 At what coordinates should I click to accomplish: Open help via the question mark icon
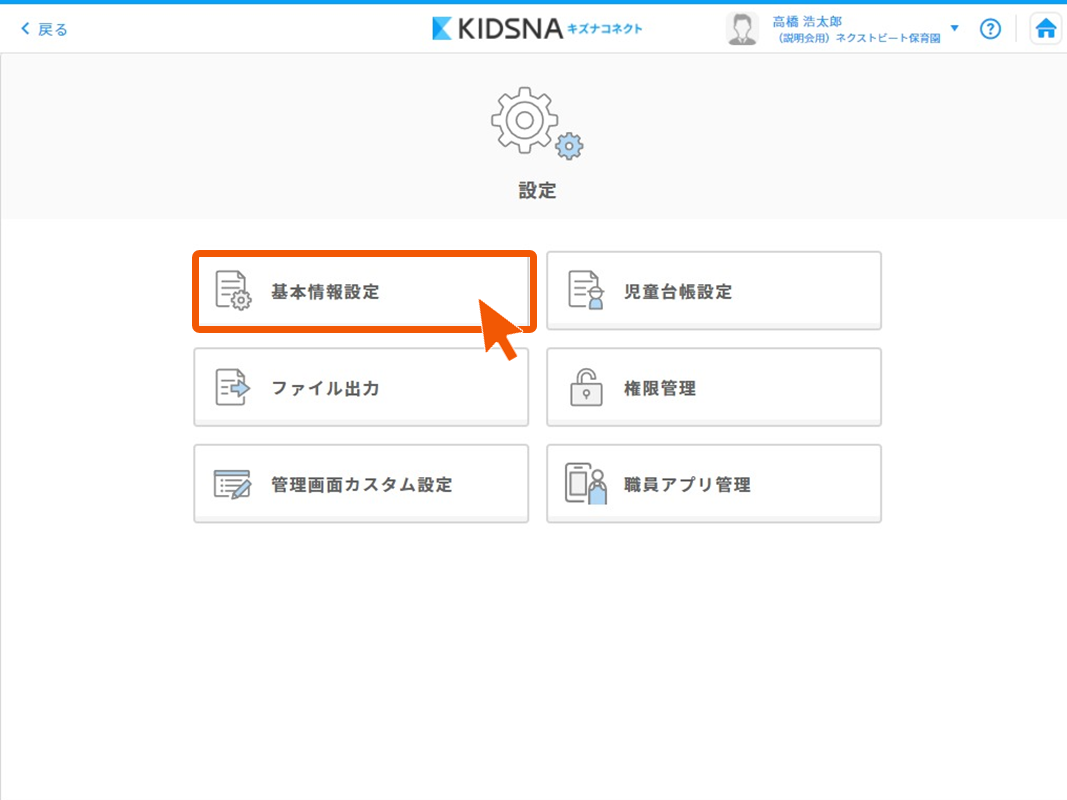990,29
